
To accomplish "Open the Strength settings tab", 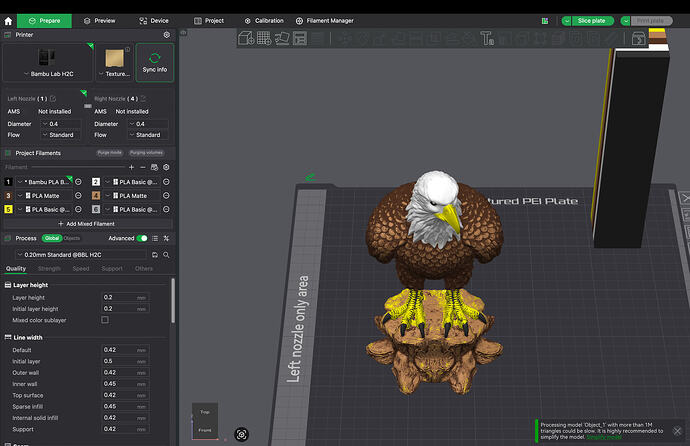I will tap(49, 268).
